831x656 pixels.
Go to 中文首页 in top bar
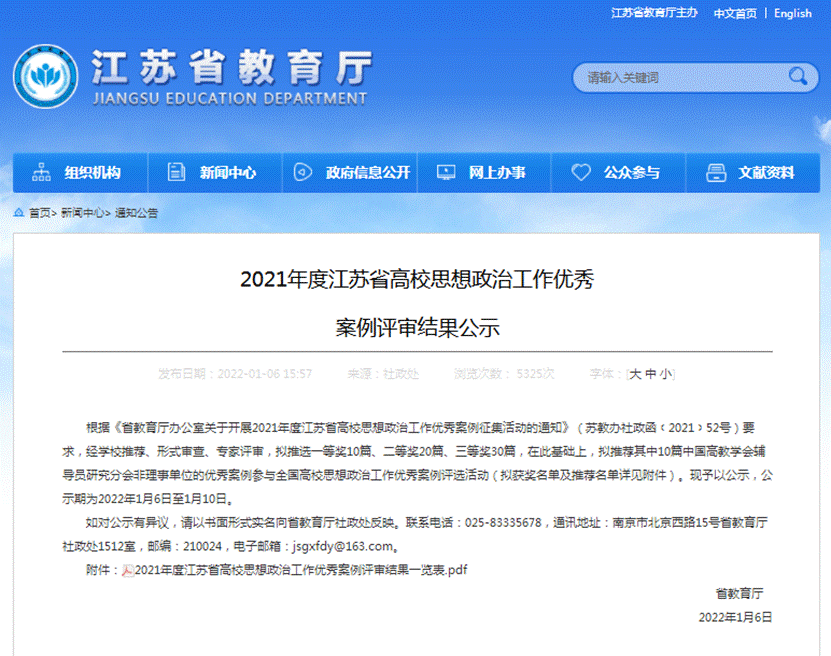(735, 13)
